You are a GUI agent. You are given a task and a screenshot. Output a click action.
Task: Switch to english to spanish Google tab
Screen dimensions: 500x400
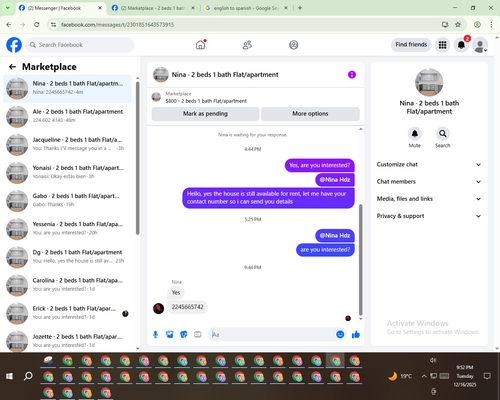tap(246, 8)
